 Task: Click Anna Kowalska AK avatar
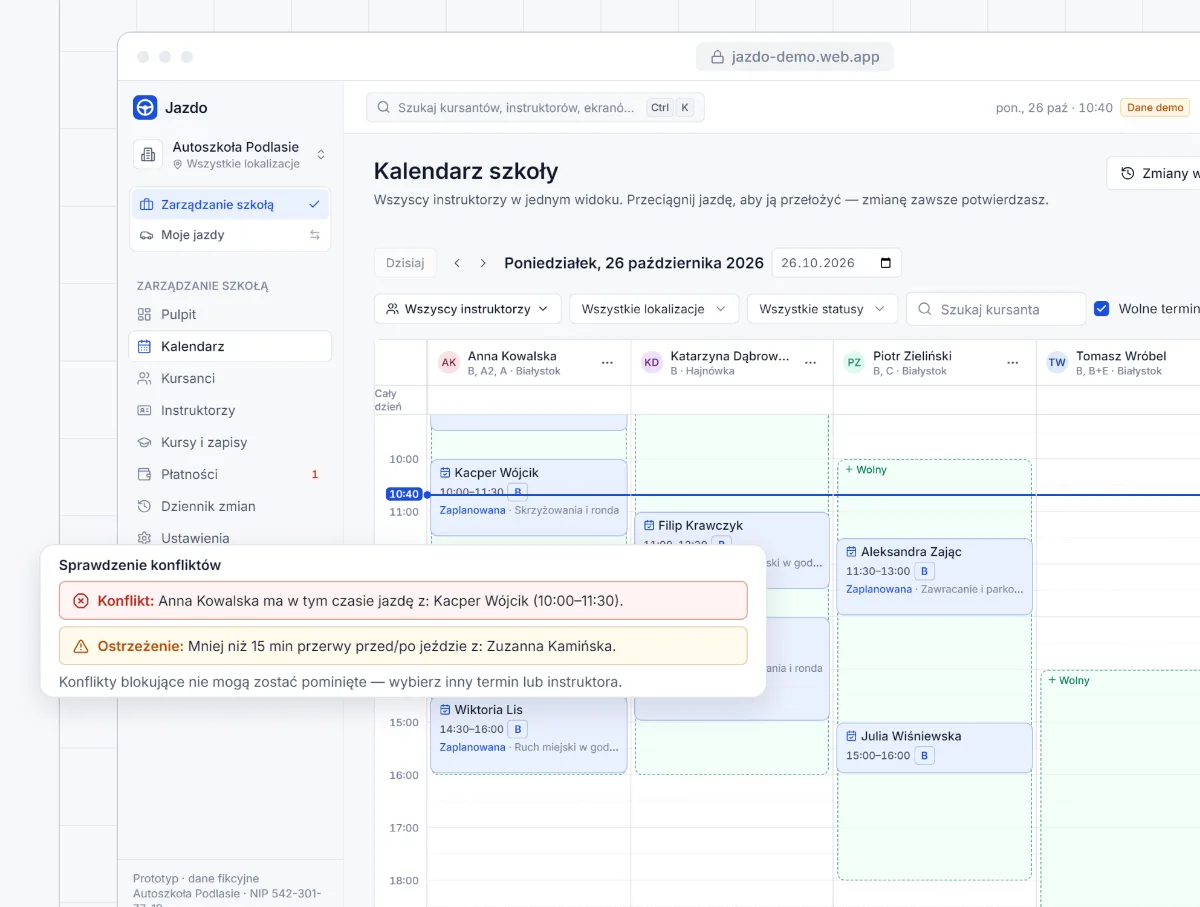pyautogui.click(x=449, y=363)
